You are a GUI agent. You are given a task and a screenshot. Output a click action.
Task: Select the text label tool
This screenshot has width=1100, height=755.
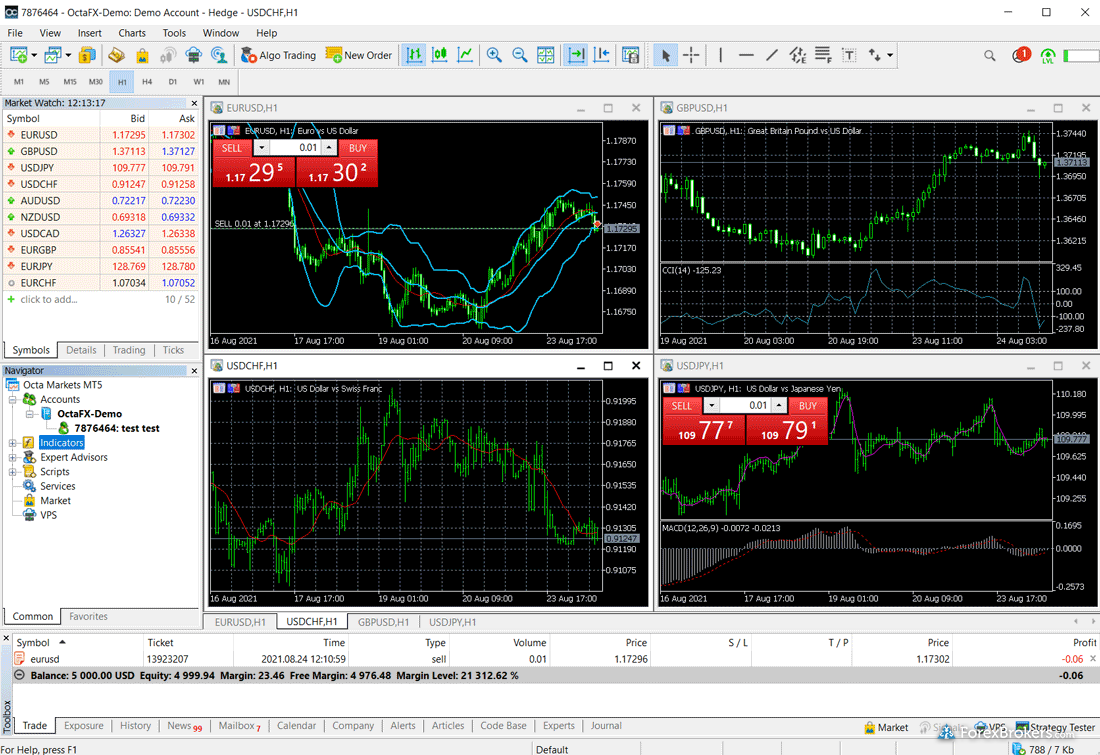[x=849, y=55]
